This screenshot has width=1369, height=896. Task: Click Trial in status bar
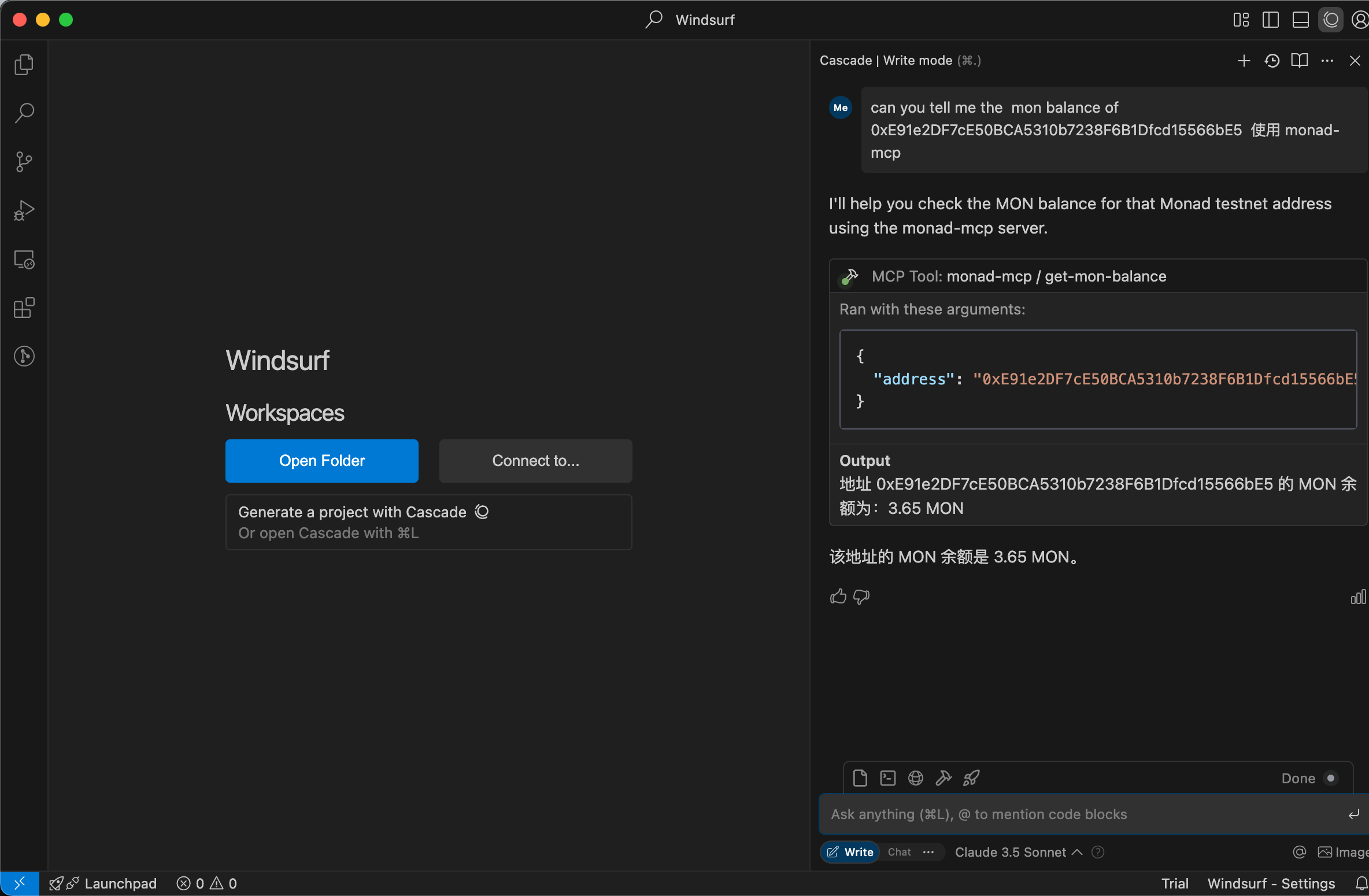(1175, 883)
